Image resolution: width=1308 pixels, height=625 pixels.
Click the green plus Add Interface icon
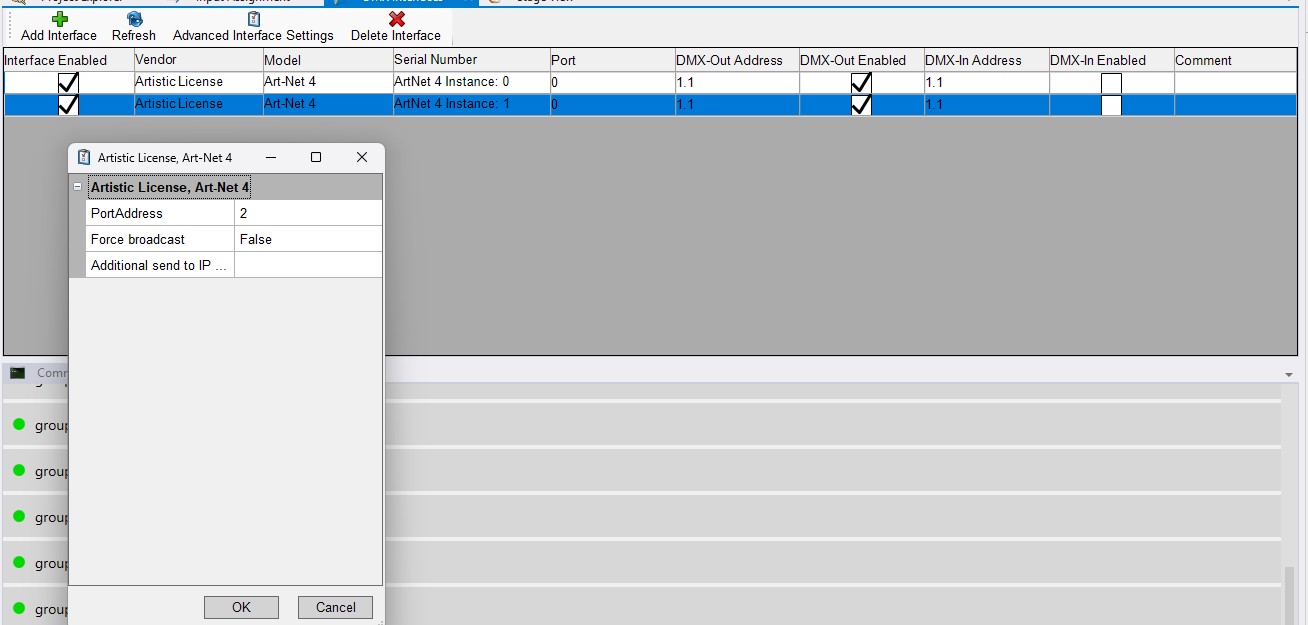pos(59,19)
